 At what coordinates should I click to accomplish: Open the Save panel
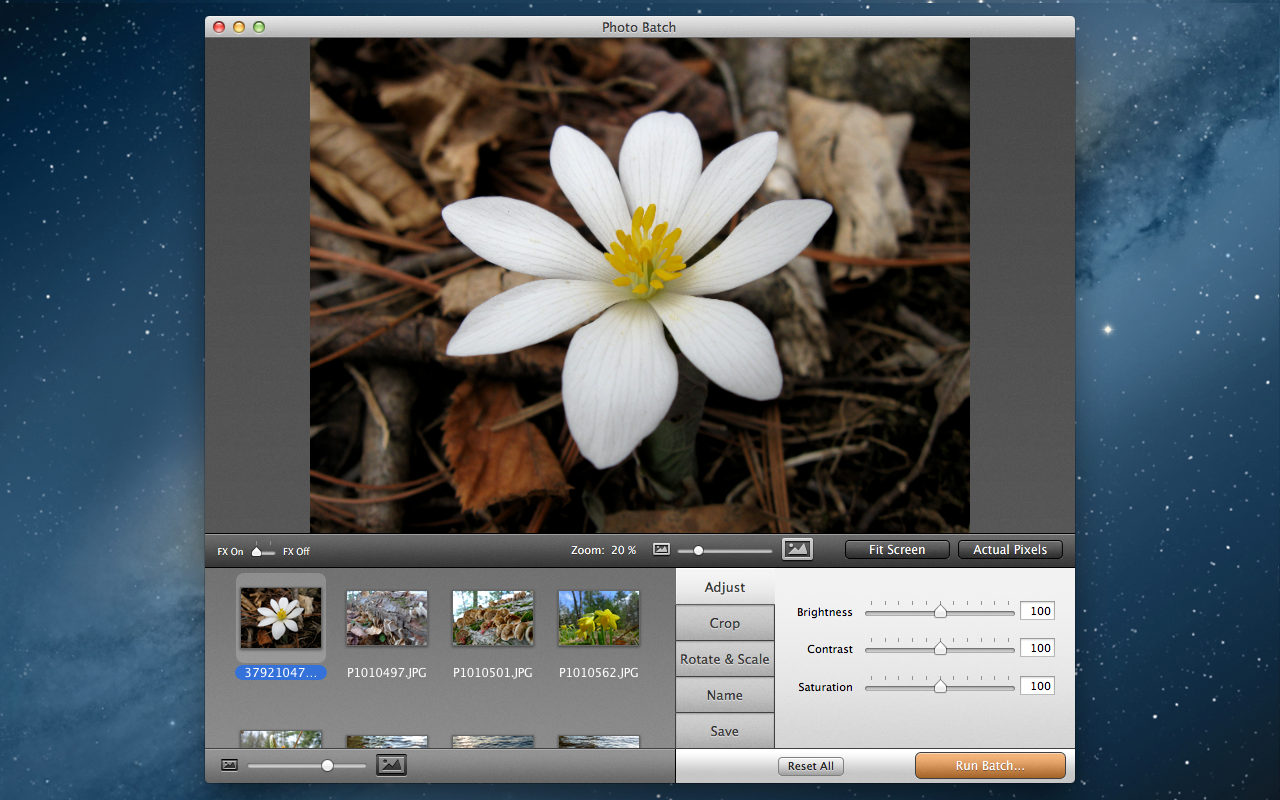724,730
